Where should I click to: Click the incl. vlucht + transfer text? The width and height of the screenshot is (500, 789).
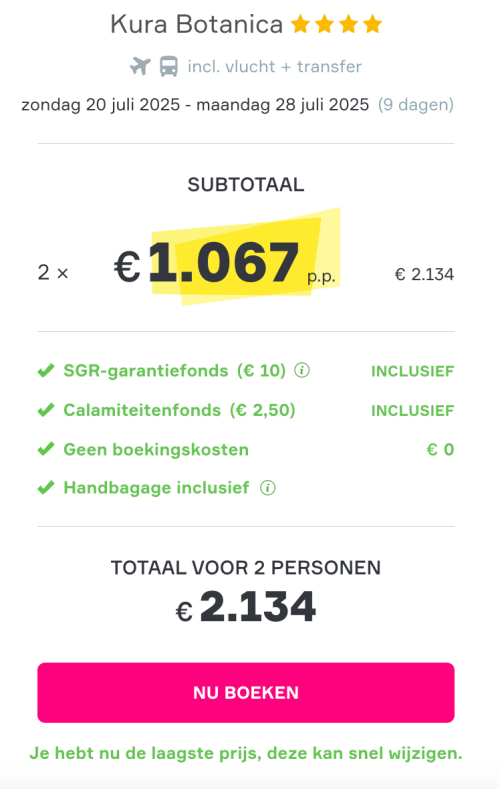coord(275,66)
